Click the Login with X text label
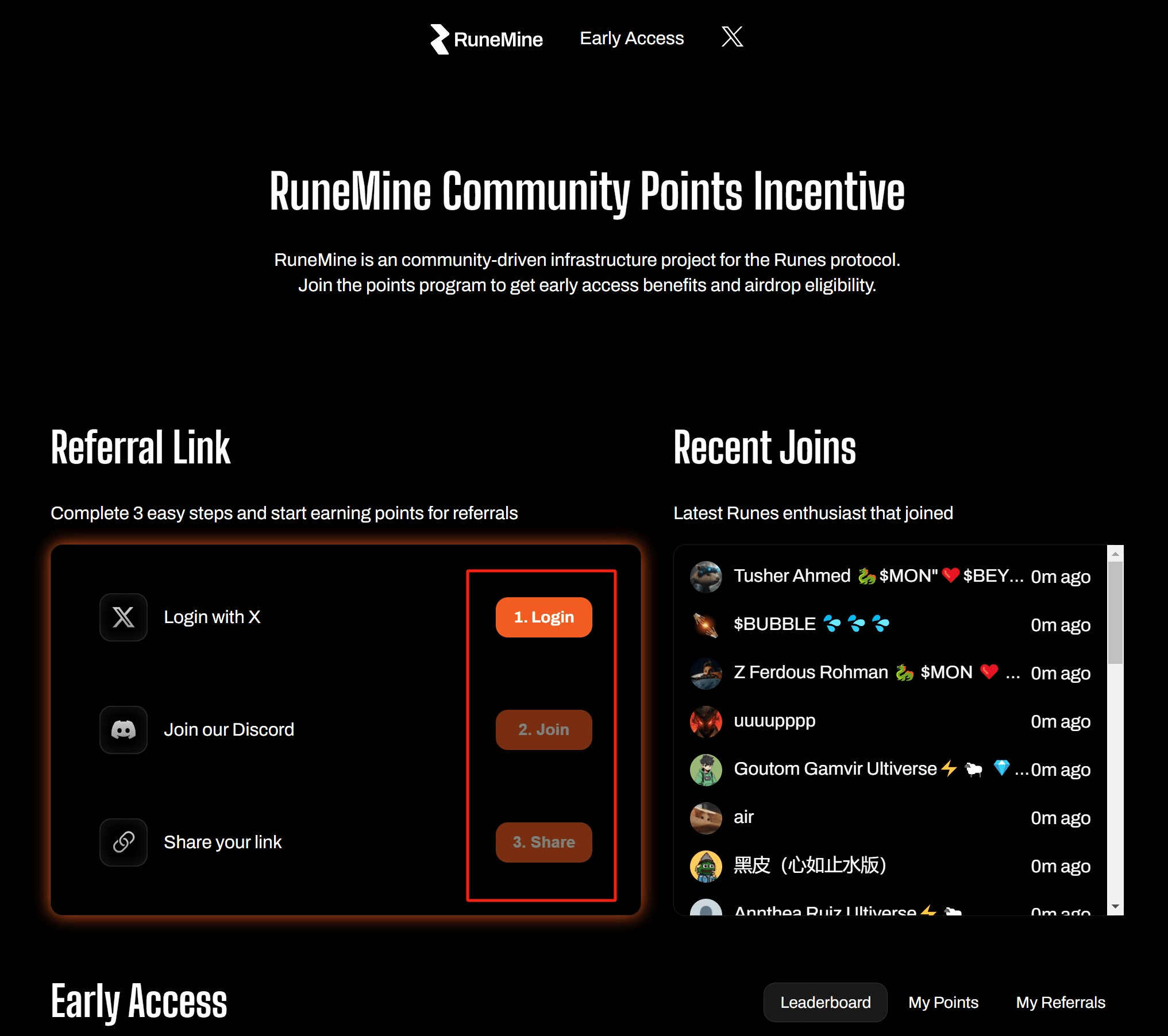This screenshot has height=1036, width=1168. 213,617
